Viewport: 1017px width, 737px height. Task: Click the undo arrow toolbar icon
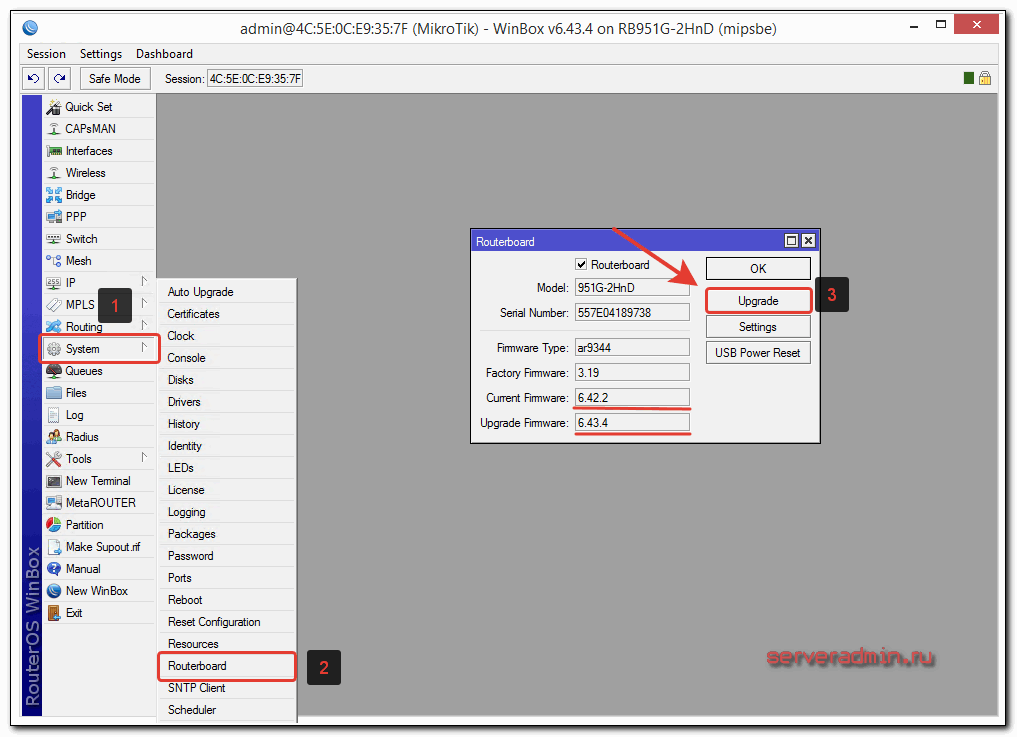(x=34, y=78)
